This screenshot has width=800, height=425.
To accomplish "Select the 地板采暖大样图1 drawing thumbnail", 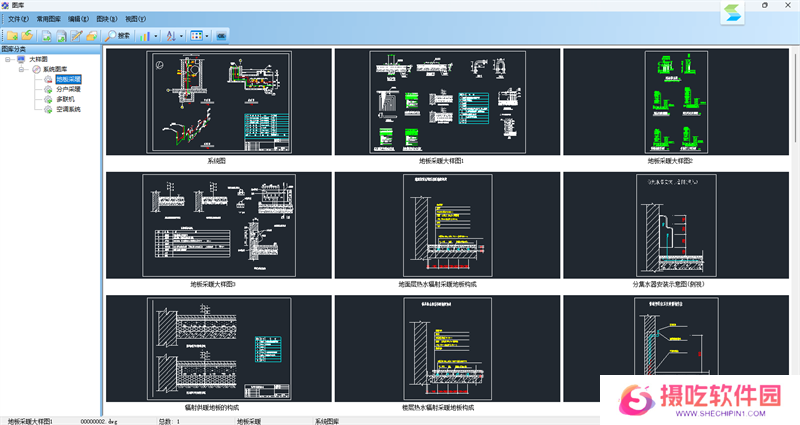I will click(447, 102).
